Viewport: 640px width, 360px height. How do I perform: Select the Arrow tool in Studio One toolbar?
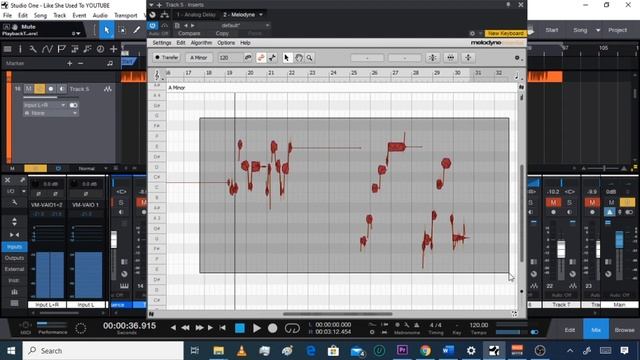point(107,30)
